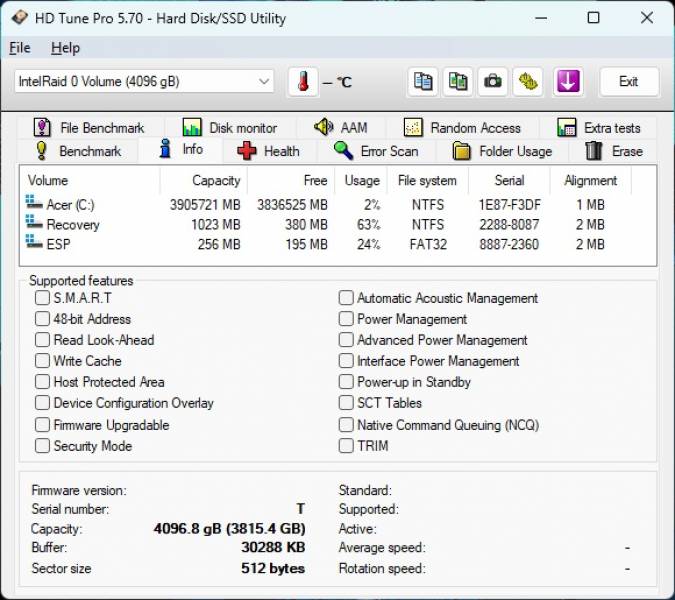Toggle the S.M.A.R.T checkbox
The width and height of the screenshot is (675, 600).
(42, 297)
